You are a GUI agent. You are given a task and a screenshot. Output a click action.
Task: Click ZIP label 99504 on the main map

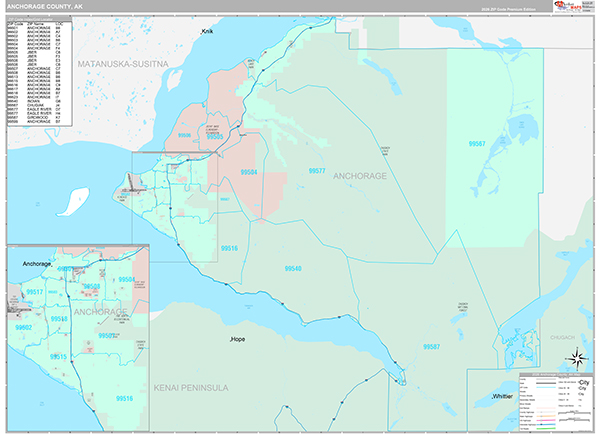pos(249,173)
